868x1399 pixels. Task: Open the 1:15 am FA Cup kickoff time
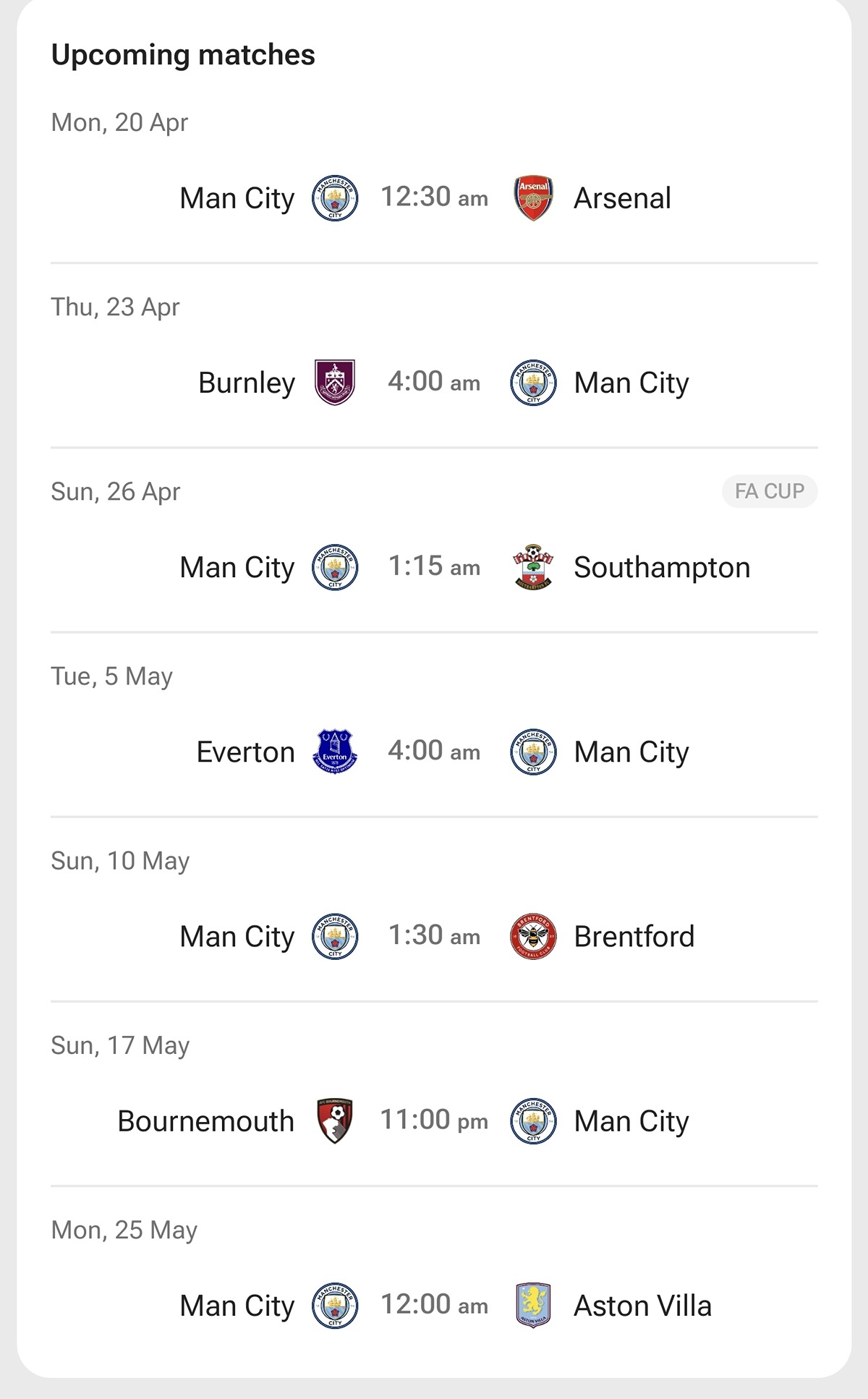[x=434, y=567]
